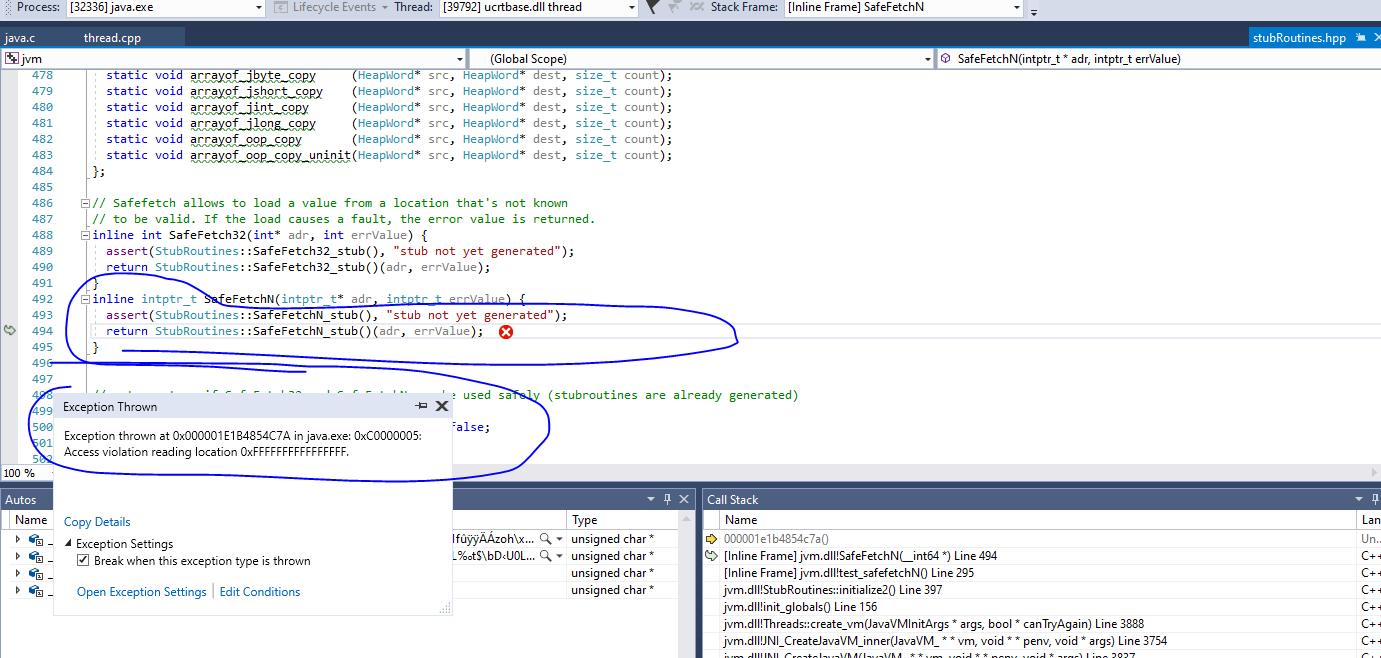
Task: Click the Copy Details link
Action: click(x=97, y=522)
